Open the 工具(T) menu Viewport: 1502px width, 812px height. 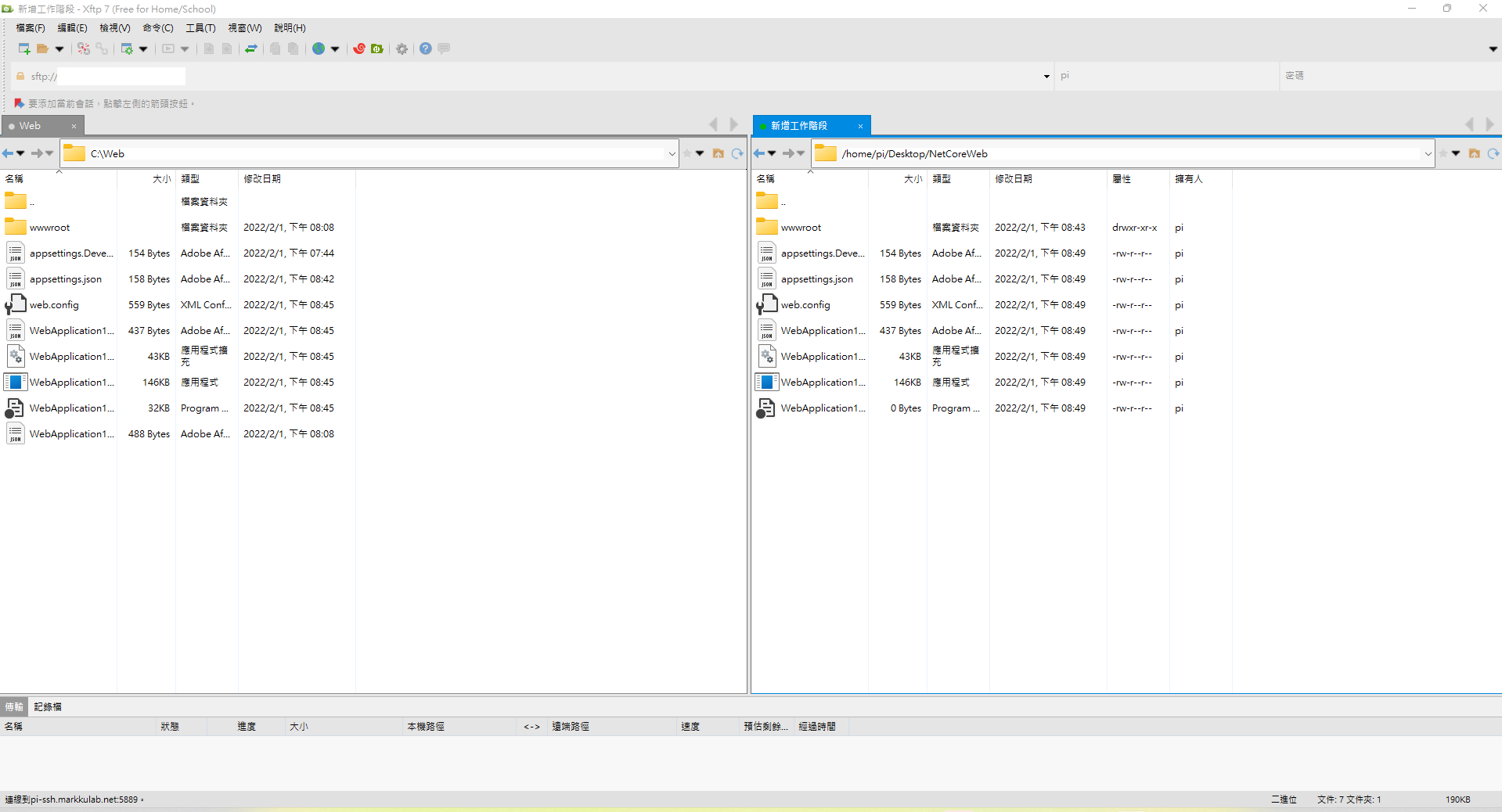click(200, 27)
